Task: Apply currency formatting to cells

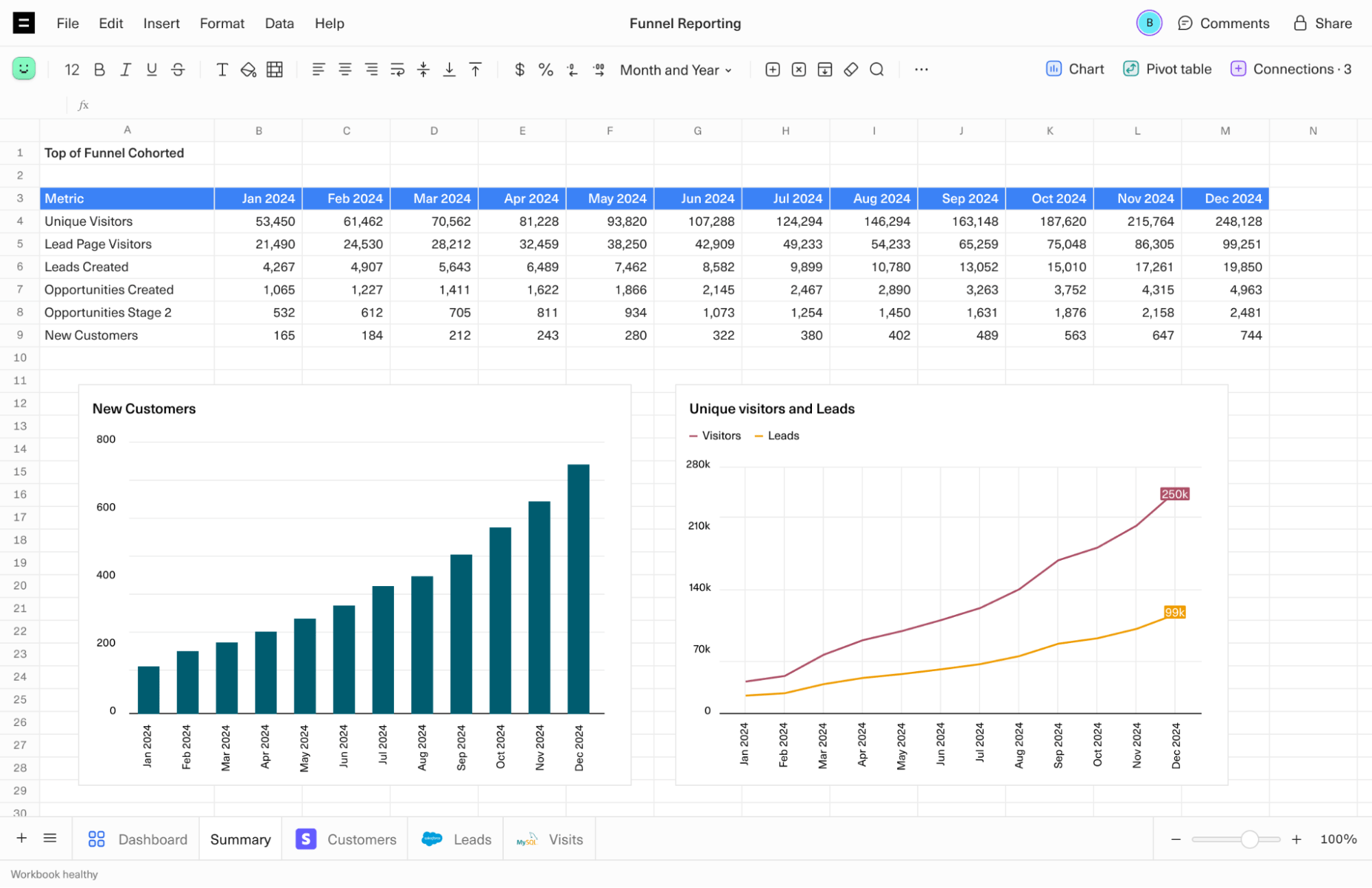Action: click(520, 69)
